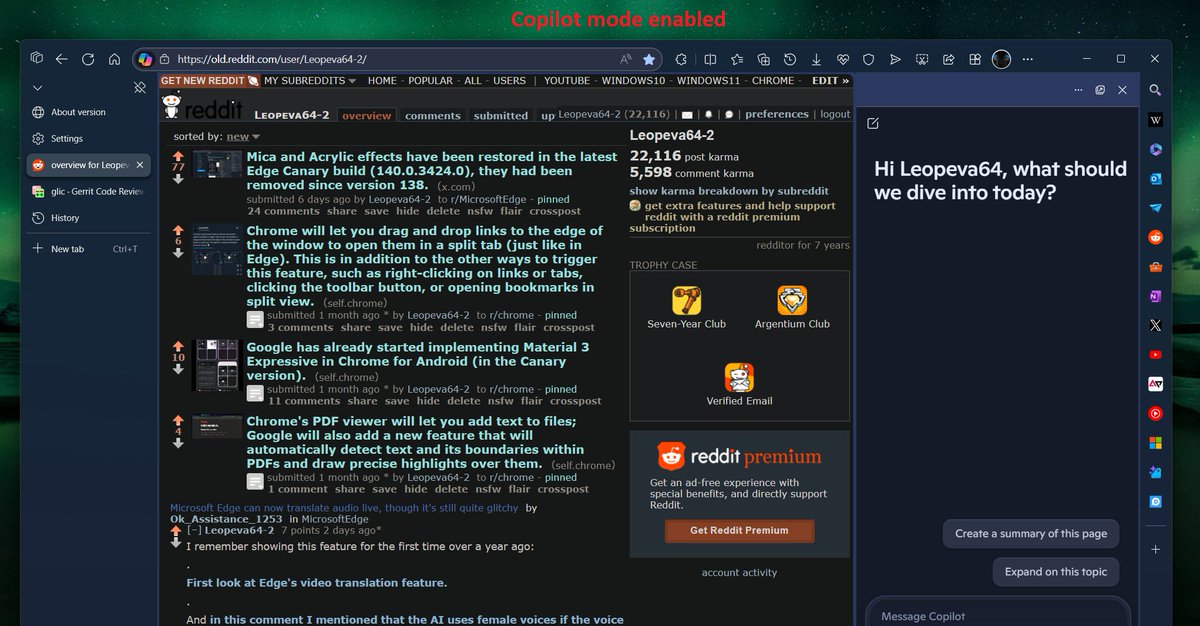Switch to the glic - Gerrit Code Review tab
Viewport: 1200px width, 626px height.
click(88, 191)
